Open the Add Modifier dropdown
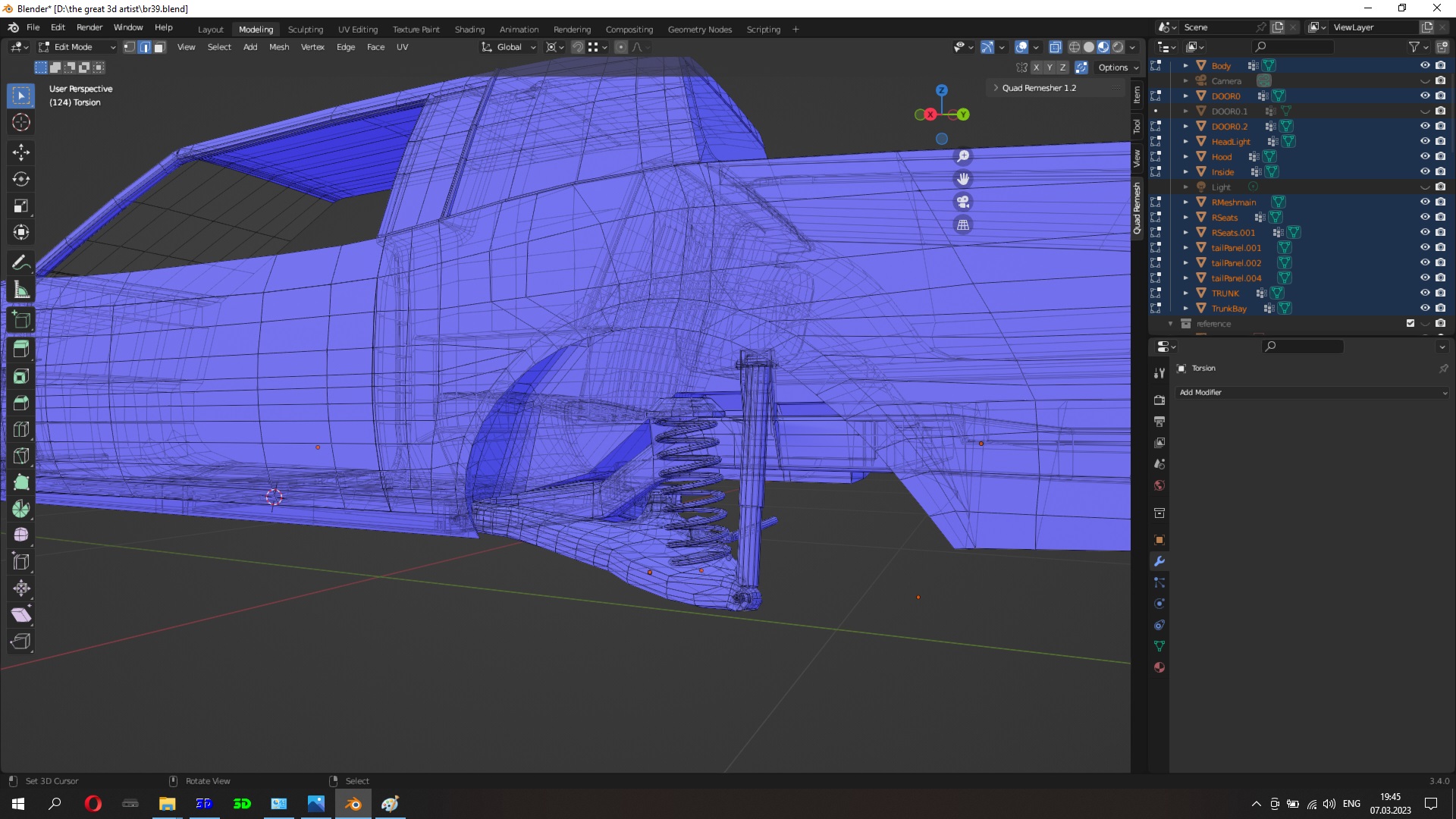Screen dimensions: 1456x819 (1312, 392)
